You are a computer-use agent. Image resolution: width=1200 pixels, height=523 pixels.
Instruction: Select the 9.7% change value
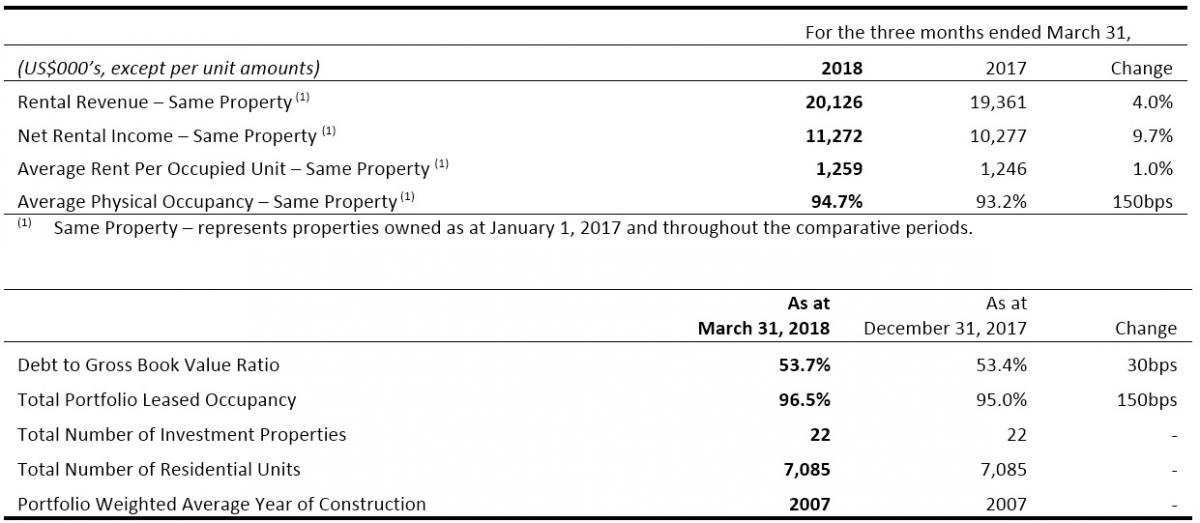(1153, 136)
